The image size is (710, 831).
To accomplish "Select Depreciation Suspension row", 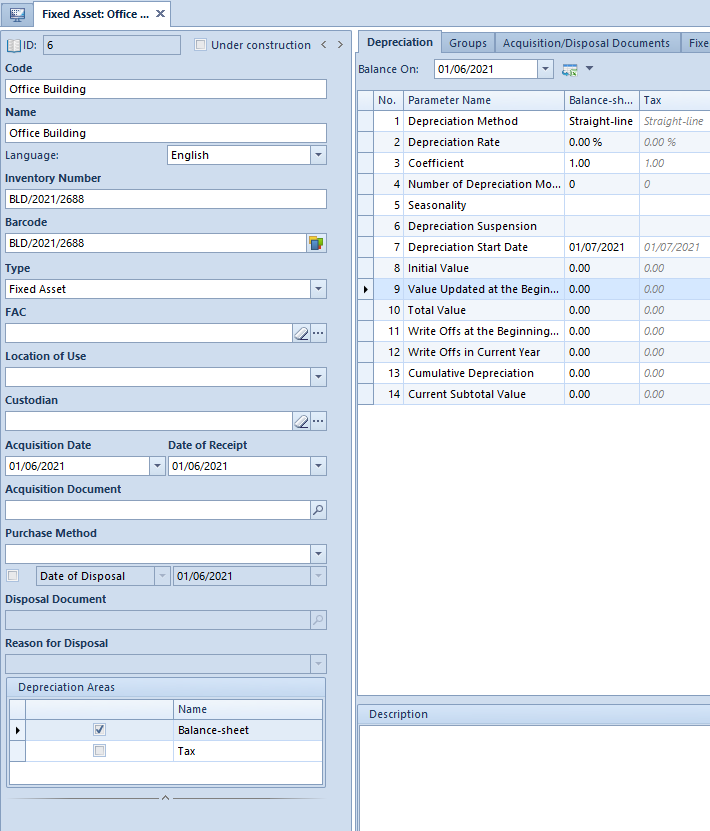I will (x=534, y=226).
